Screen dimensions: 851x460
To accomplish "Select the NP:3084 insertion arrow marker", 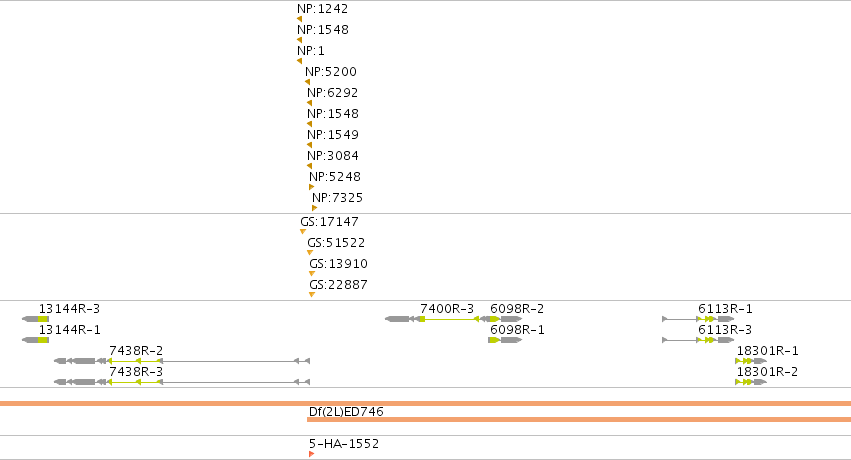I will 309,166.
